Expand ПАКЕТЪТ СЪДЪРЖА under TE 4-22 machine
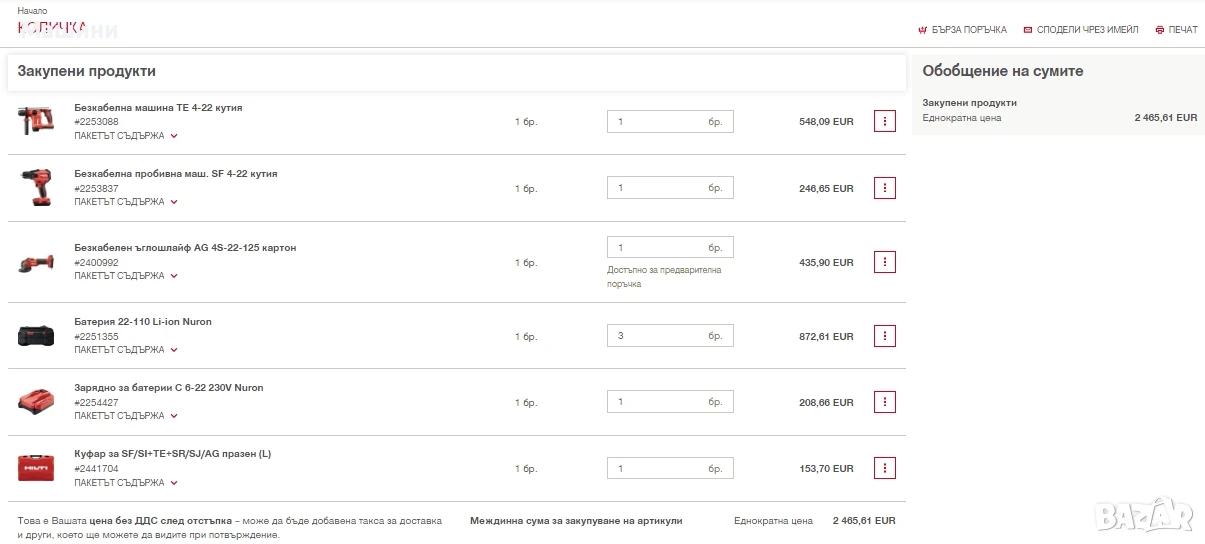 (x=126, y=136)
